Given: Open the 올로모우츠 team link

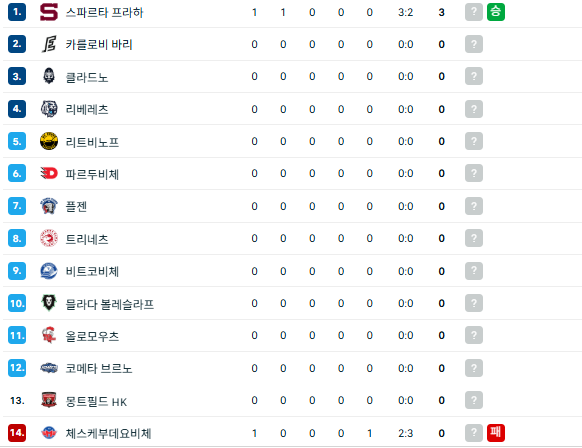Looking at the screenshot, I should pos(92,336).
